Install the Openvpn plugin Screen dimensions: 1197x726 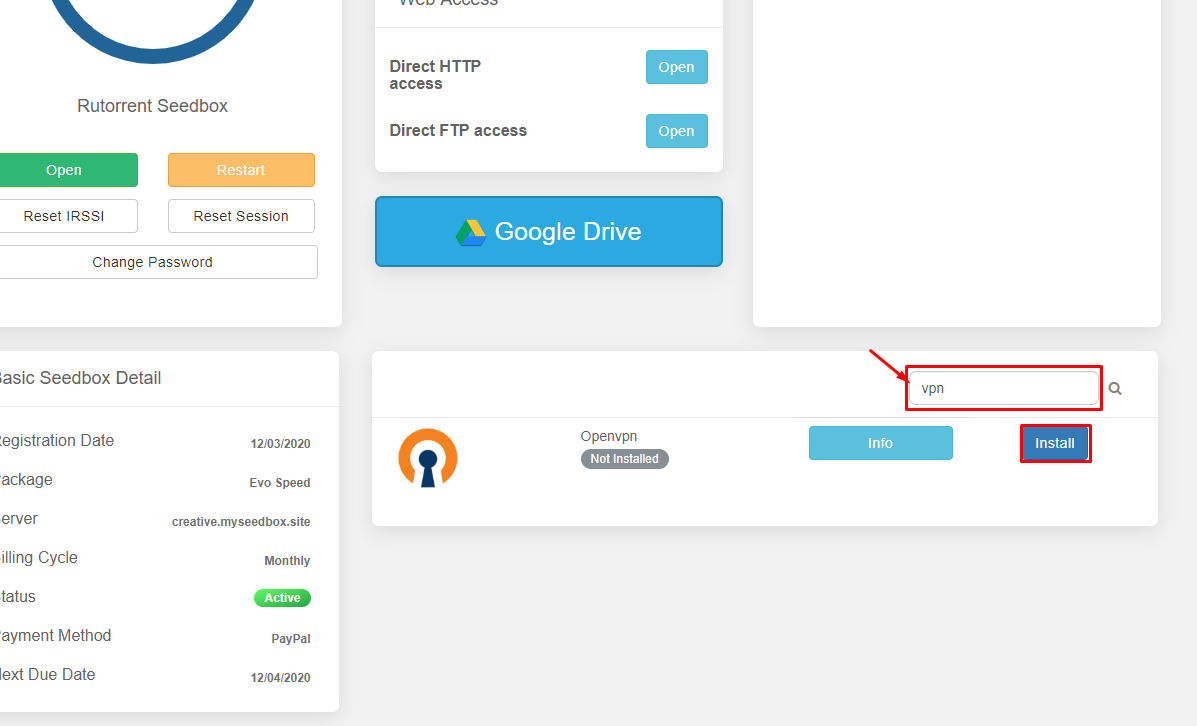point(1055,442)
